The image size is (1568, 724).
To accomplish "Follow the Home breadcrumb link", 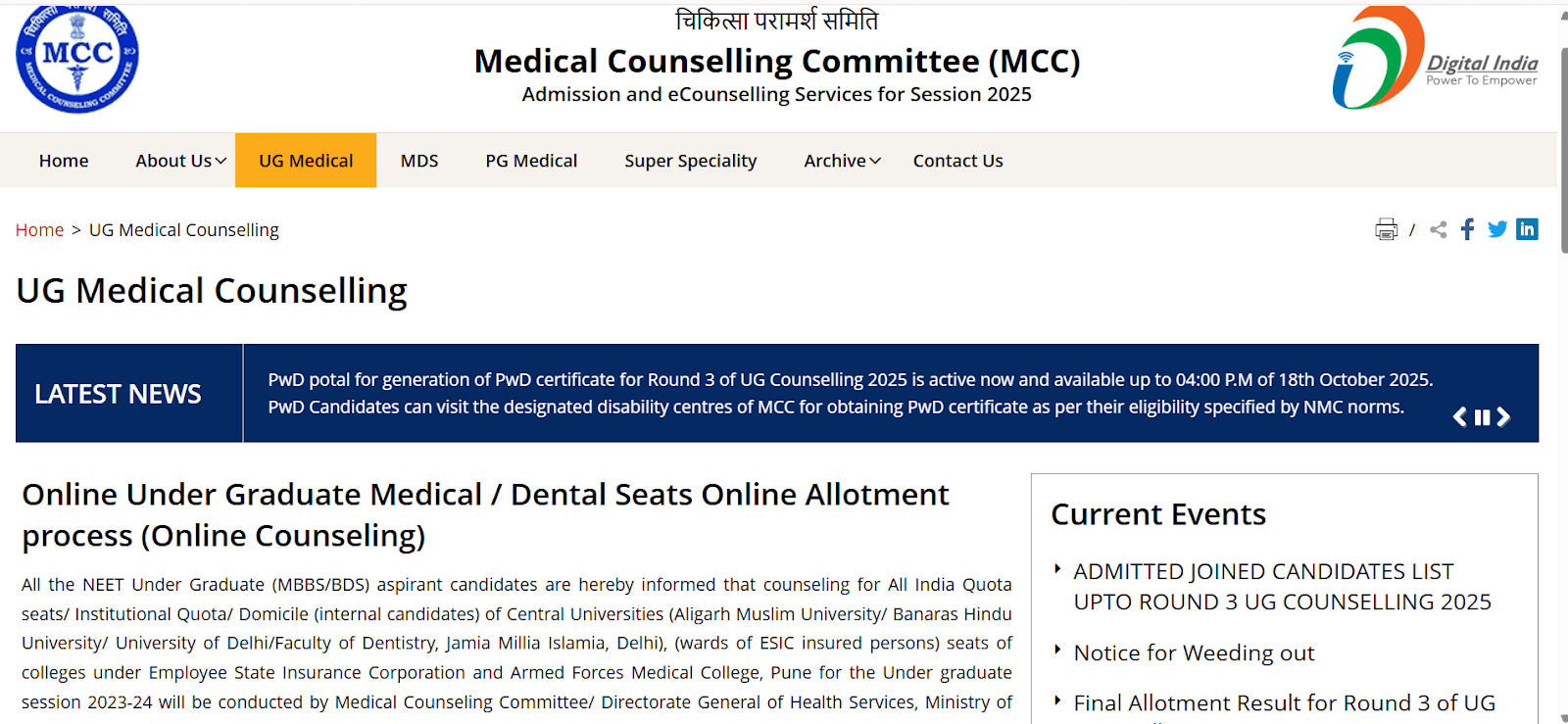I will 39,228.
